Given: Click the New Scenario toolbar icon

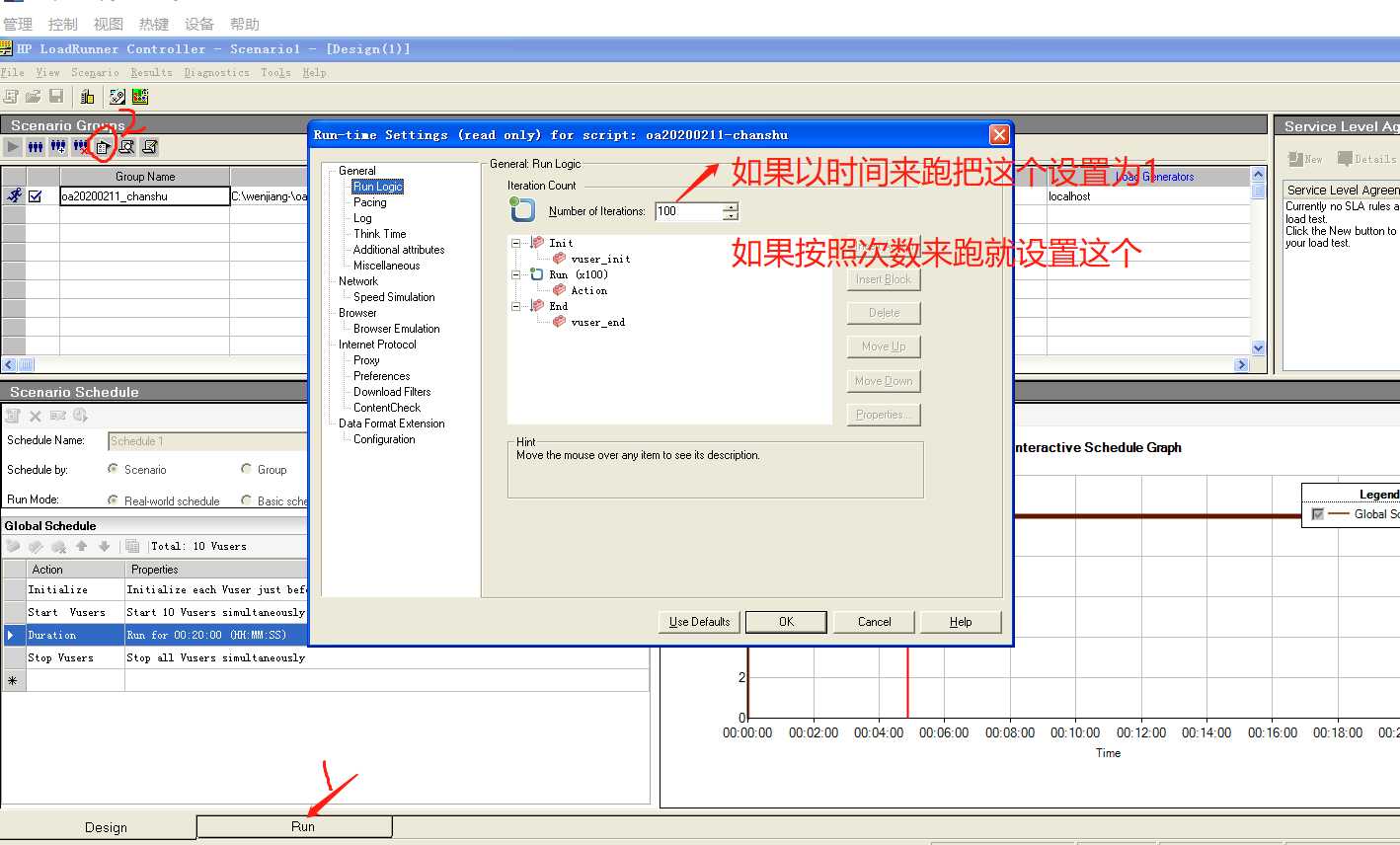Looking at the screenshot, I should (11, 96).
